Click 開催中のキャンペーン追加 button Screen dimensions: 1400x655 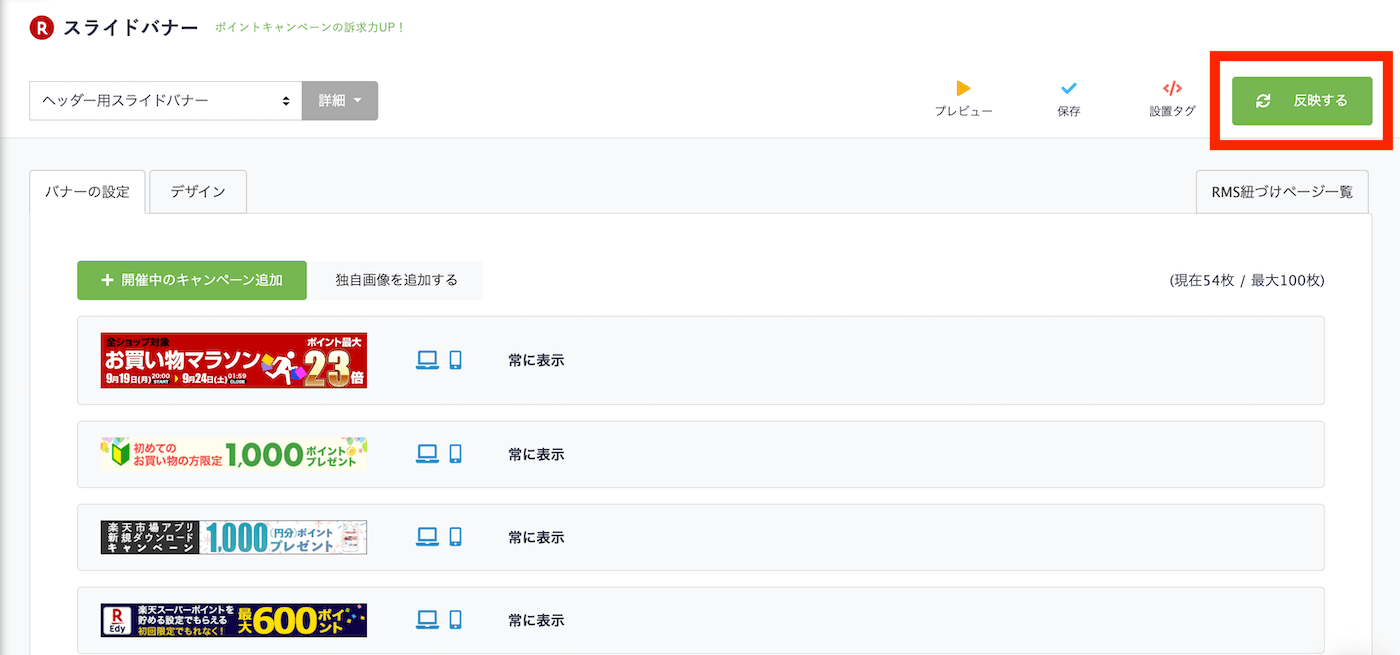192,280
